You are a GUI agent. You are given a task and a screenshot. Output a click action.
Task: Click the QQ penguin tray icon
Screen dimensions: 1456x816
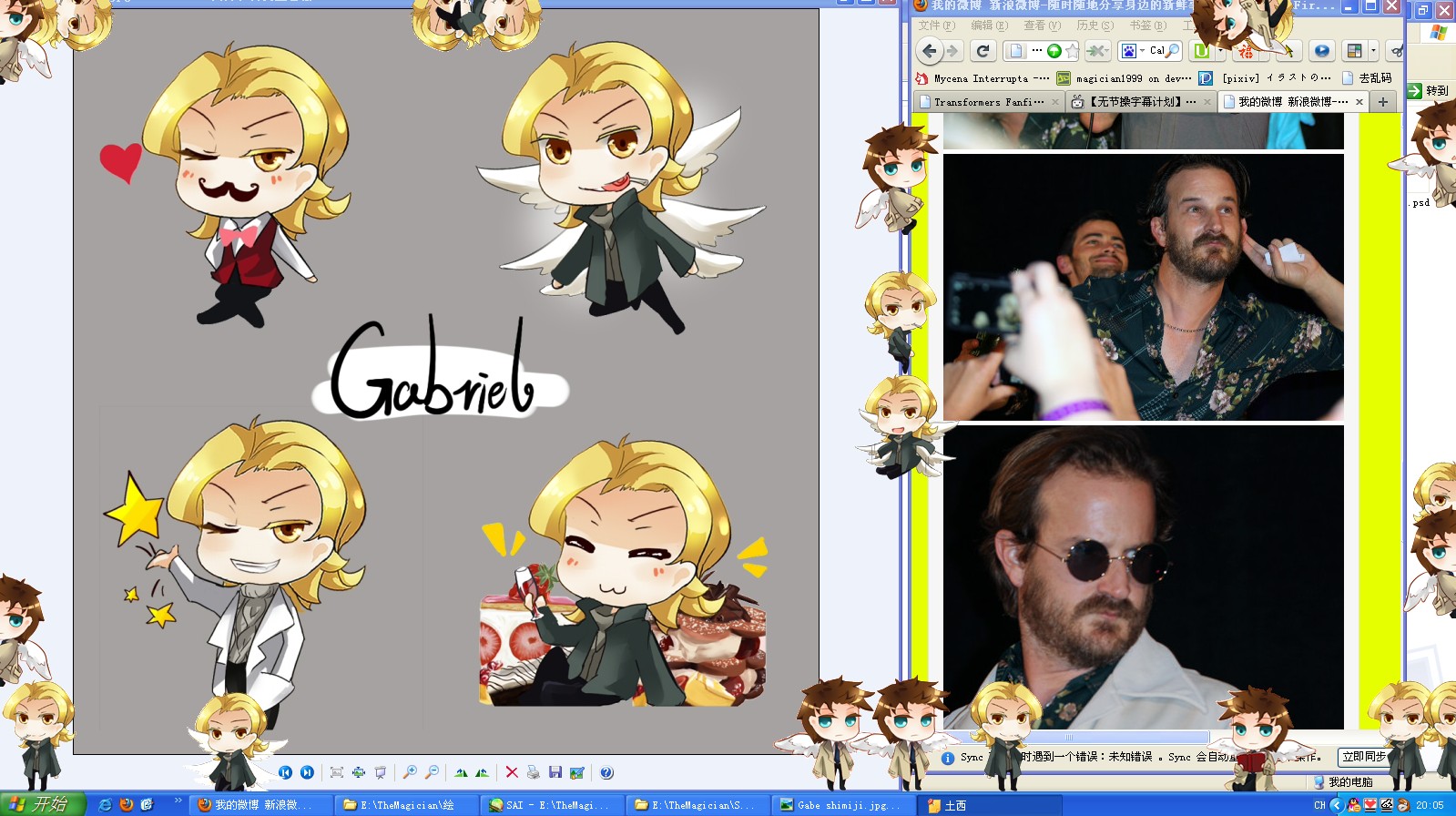tap(1354, 805)
